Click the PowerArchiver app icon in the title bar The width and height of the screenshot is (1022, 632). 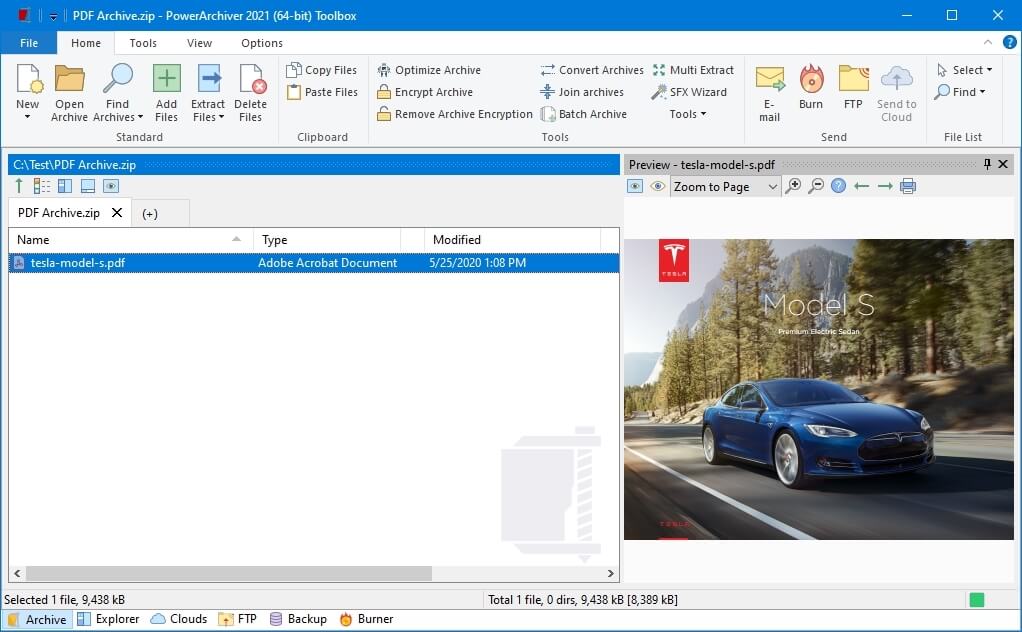(x=24, y=15)
